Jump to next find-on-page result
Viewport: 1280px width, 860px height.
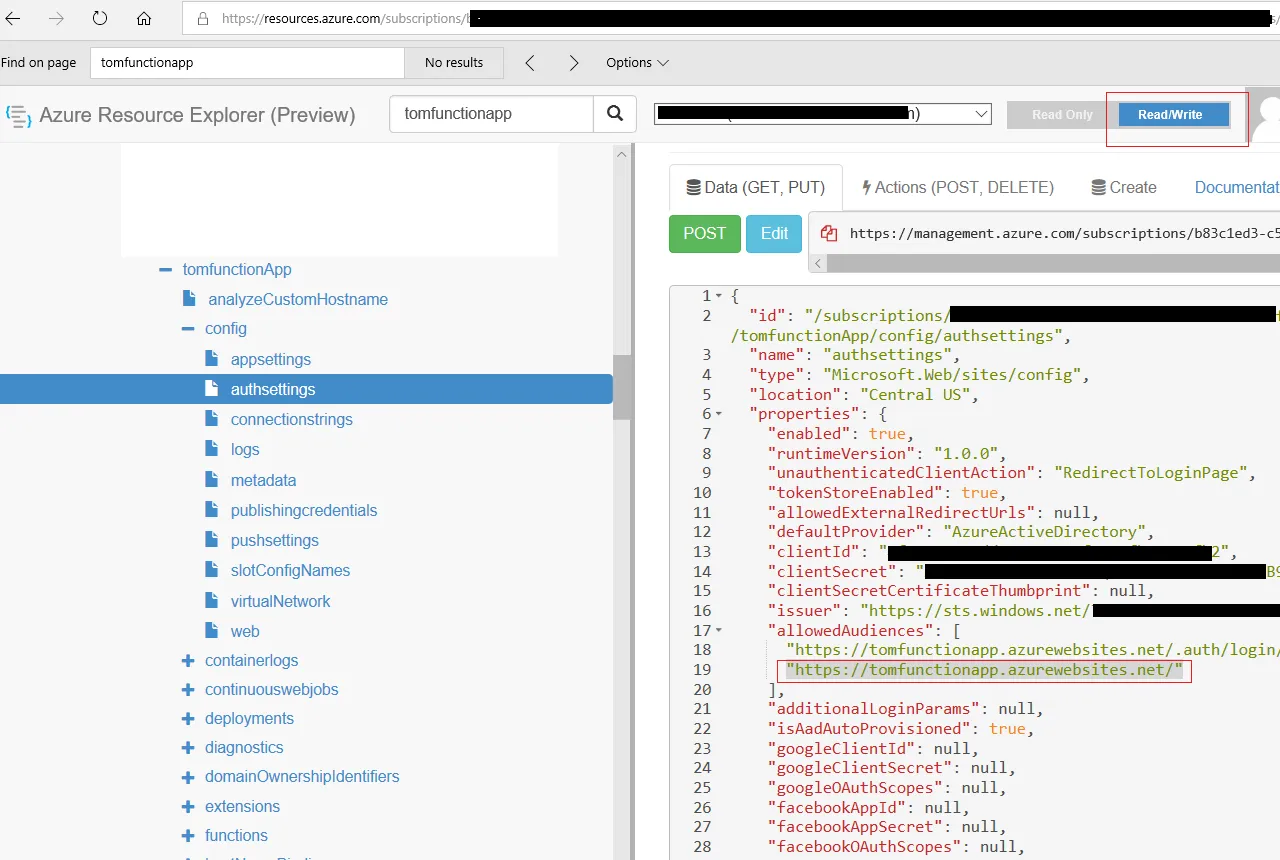click(574, 62)
